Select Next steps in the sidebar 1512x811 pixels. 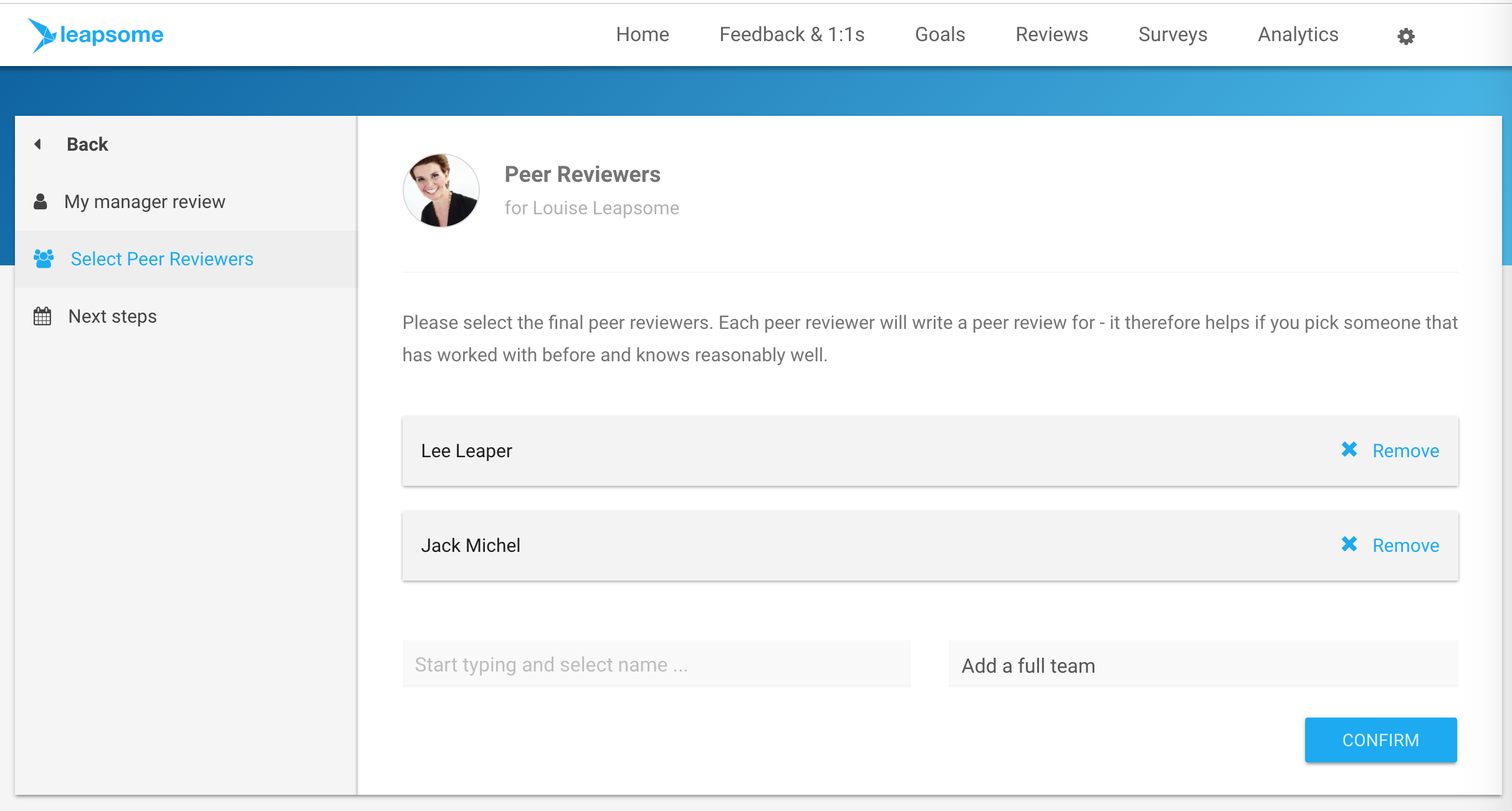[x=113, y=316]
